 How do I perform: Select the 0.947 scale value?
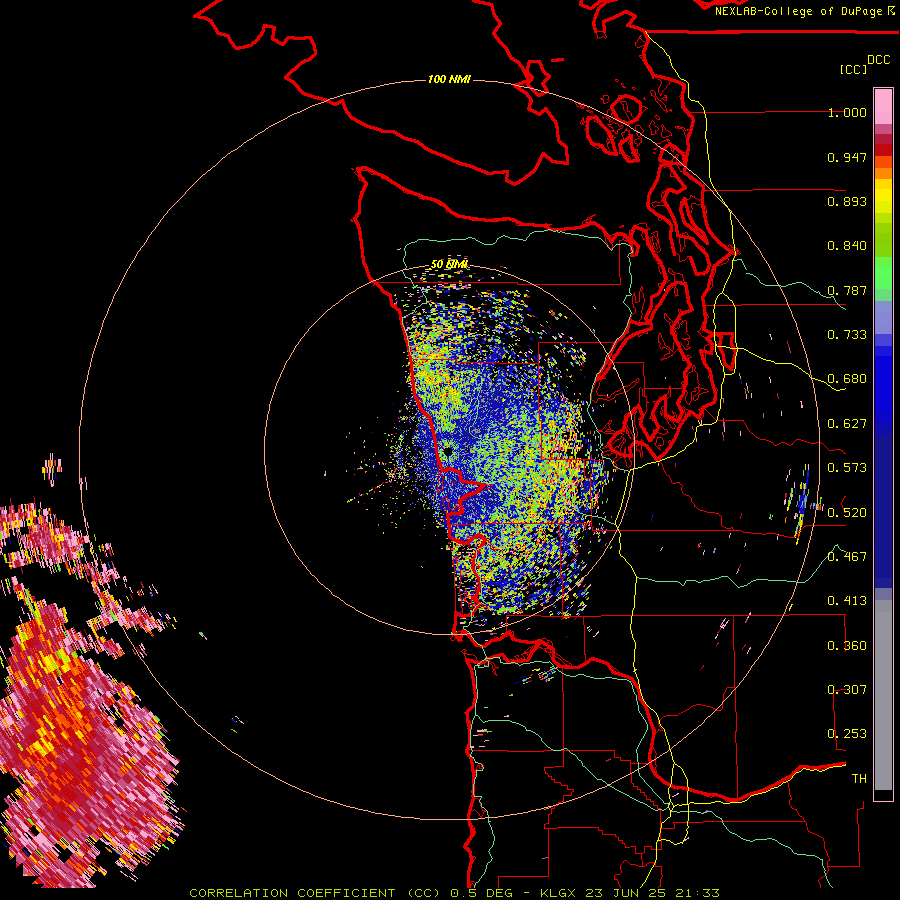click(847, 157)
